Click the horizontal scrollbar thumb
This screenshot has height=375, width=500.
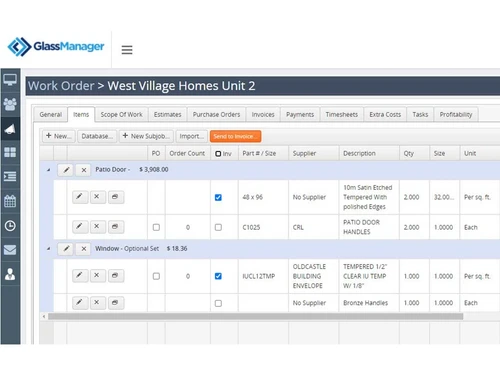[255, 316]
